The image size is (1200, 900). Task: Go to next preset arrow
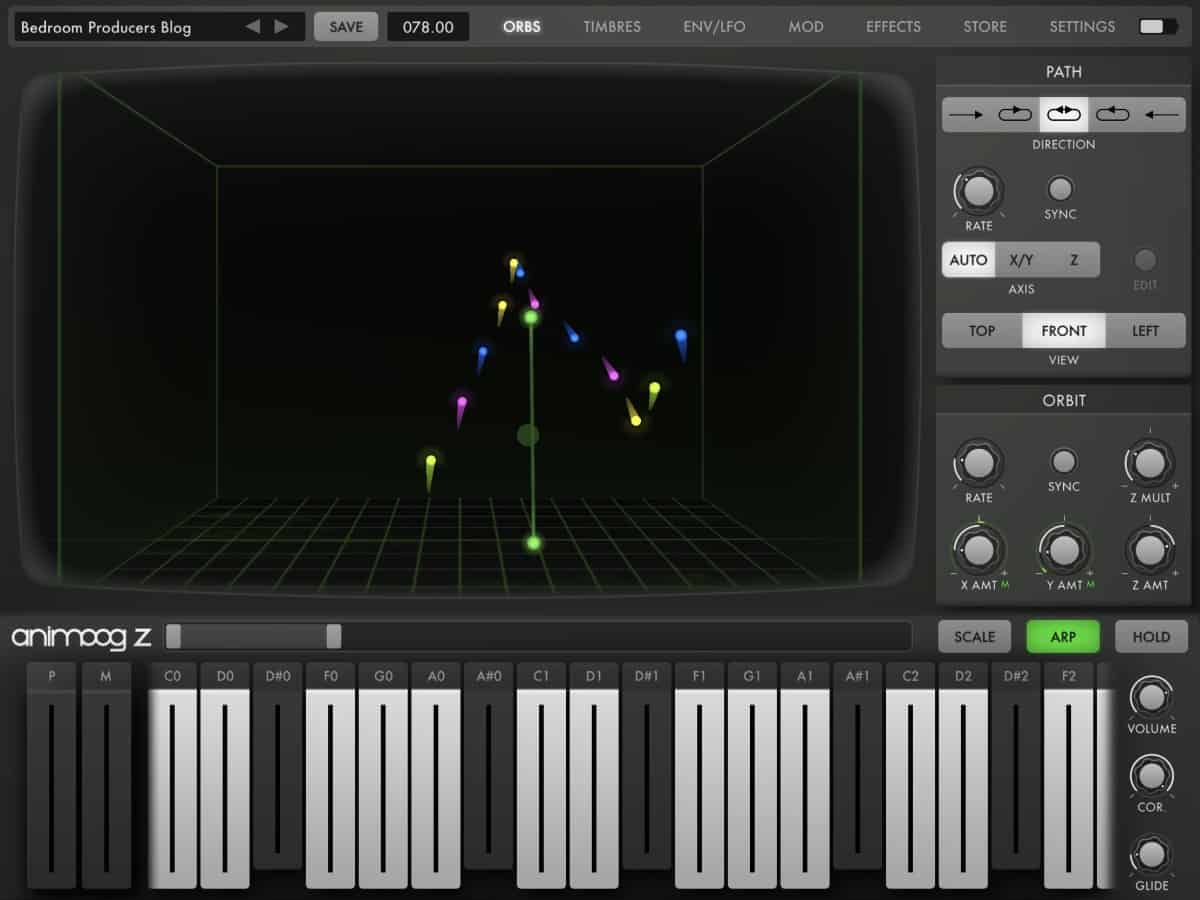coord(282,27)
